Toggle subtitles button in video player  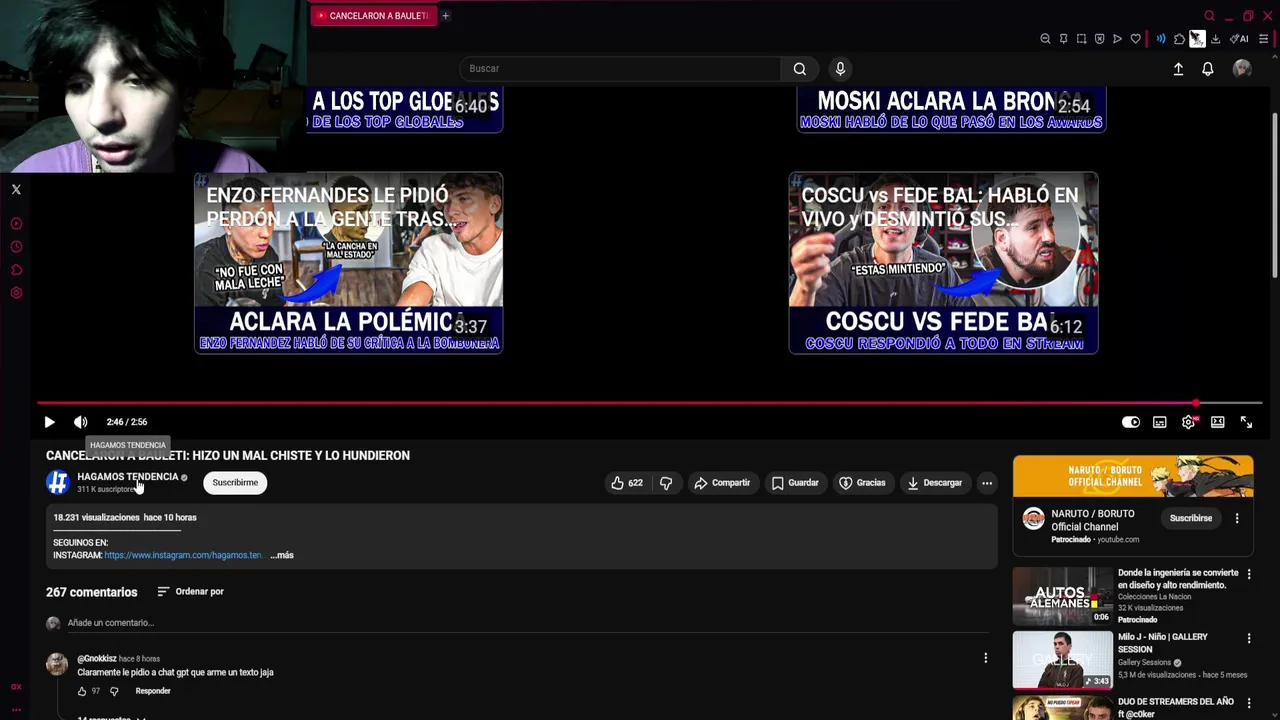coord(1159,422)
